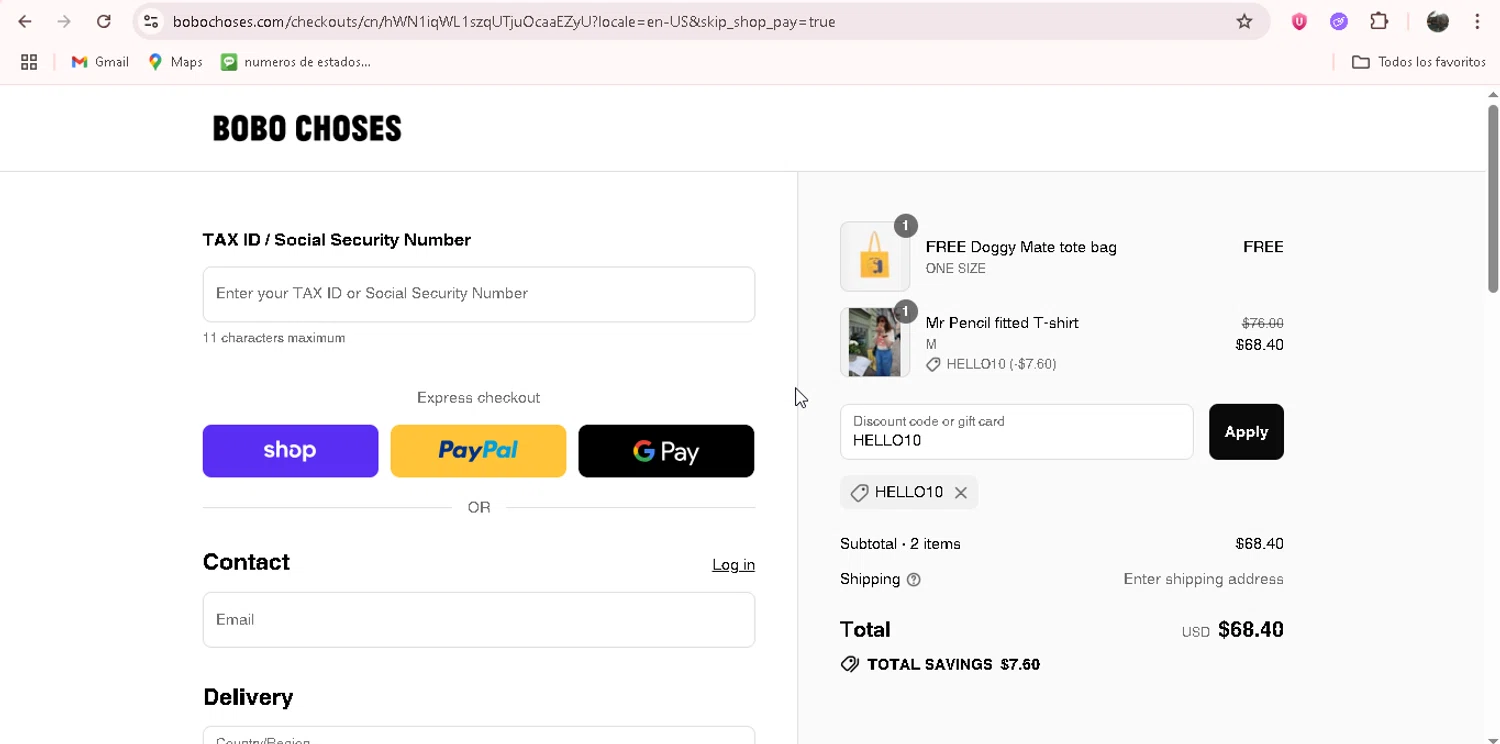The image size is (1500, 744).
Task: Show the Shipping help question icon
Action: click(x=913, y=580)
